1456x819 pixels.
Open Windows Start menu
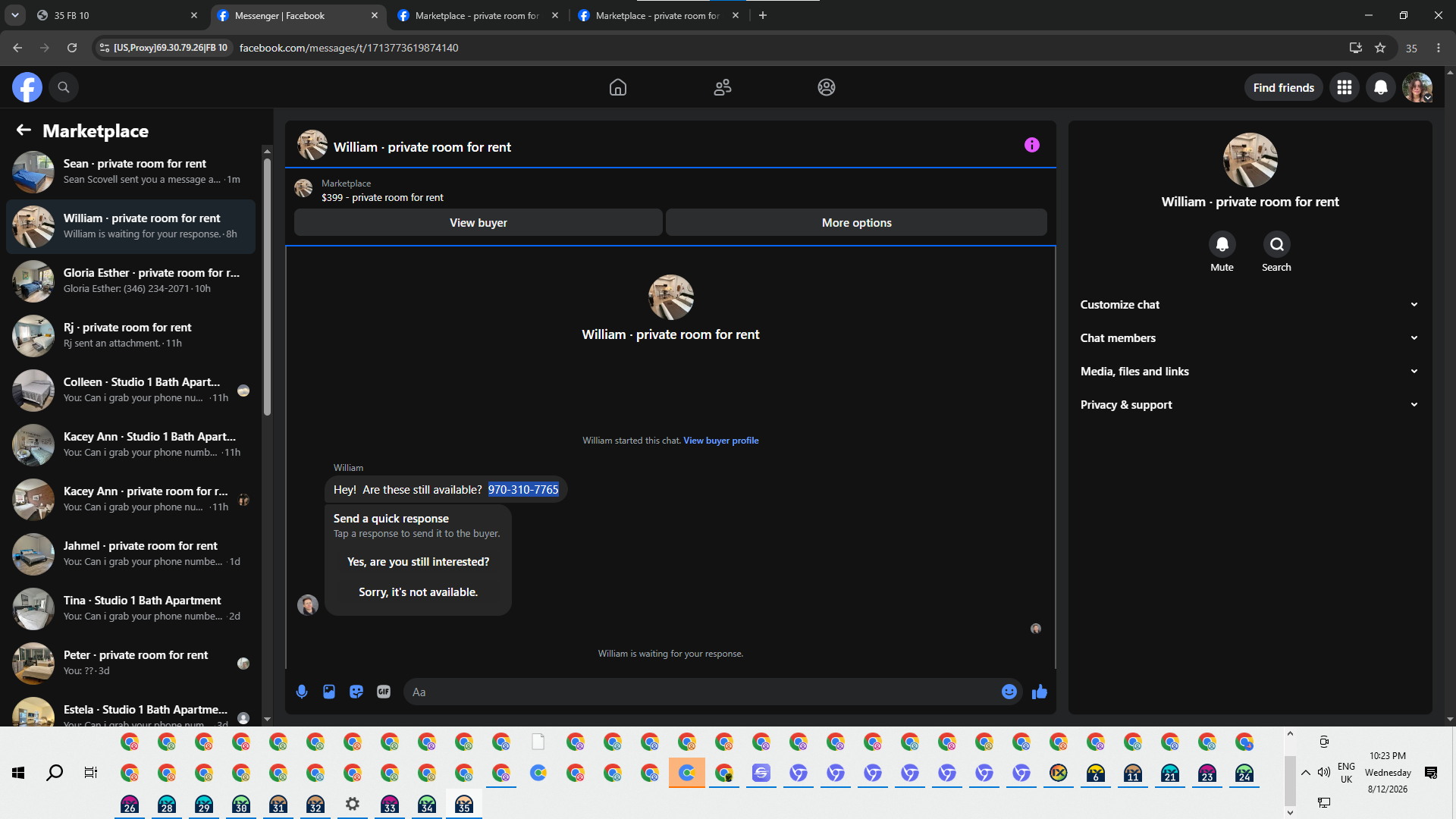18,773
